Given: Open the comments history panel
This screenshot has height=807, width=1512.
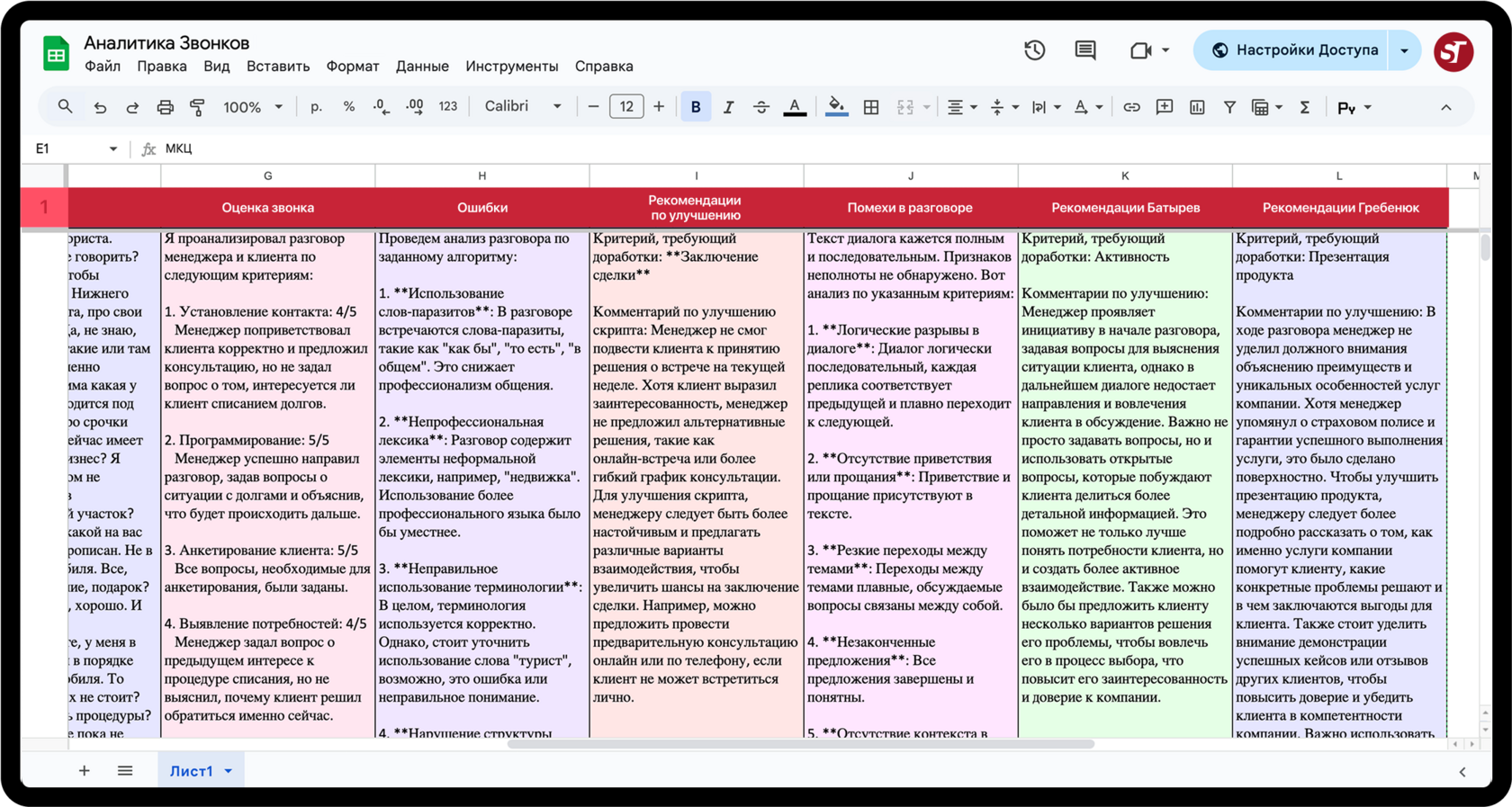Looking at the screenshot, I should [x=1085, y=50].
